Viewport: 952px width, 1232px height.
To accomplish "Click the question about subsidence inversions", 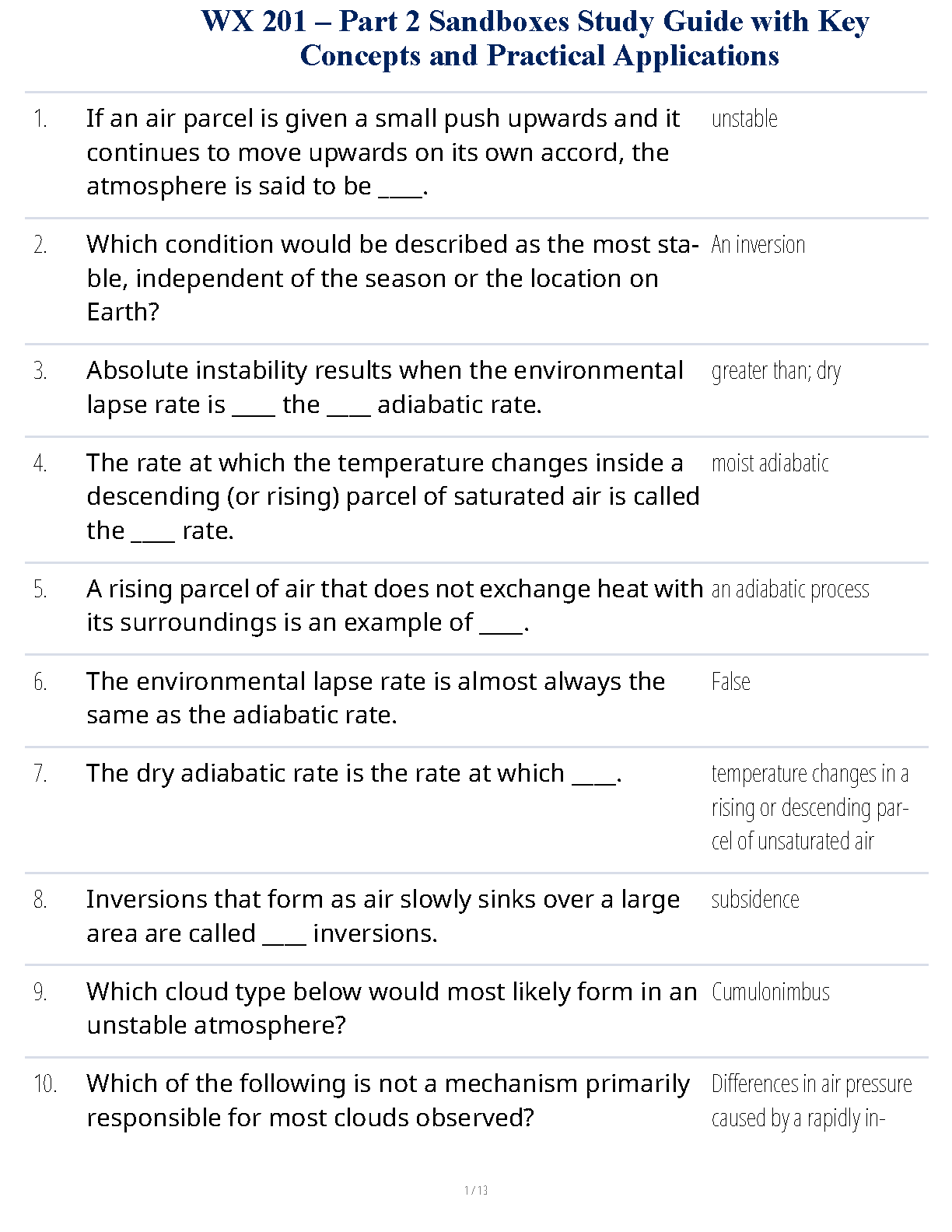I will (x=383, y=916).
